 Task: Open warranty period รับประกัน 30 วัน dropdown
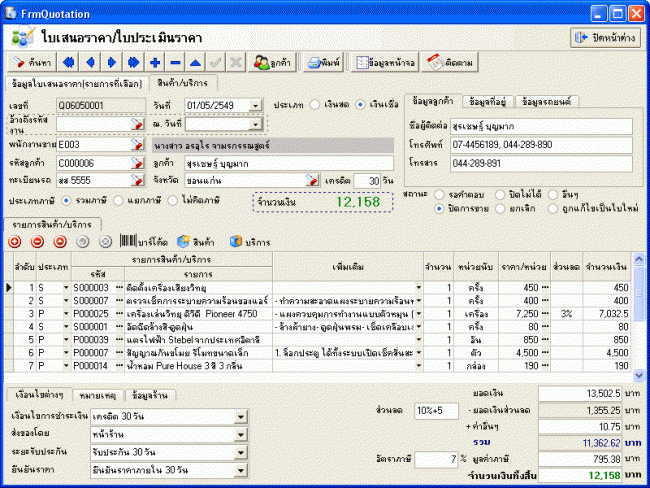tap(240, 452)
